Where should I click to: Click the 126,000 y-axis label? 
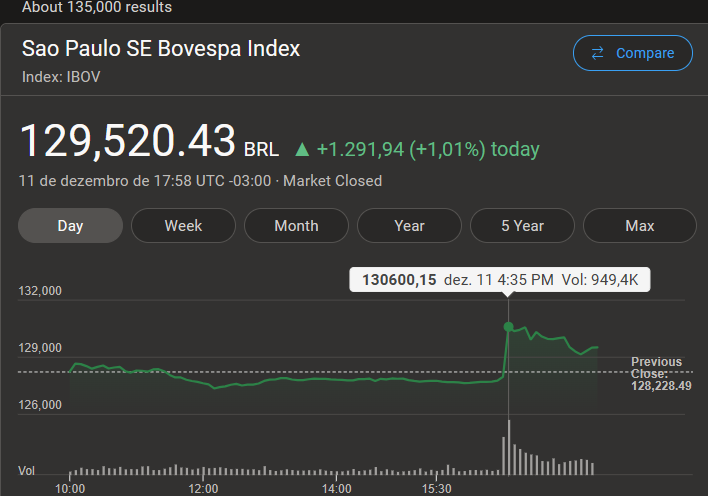click(x=40, y=405)
